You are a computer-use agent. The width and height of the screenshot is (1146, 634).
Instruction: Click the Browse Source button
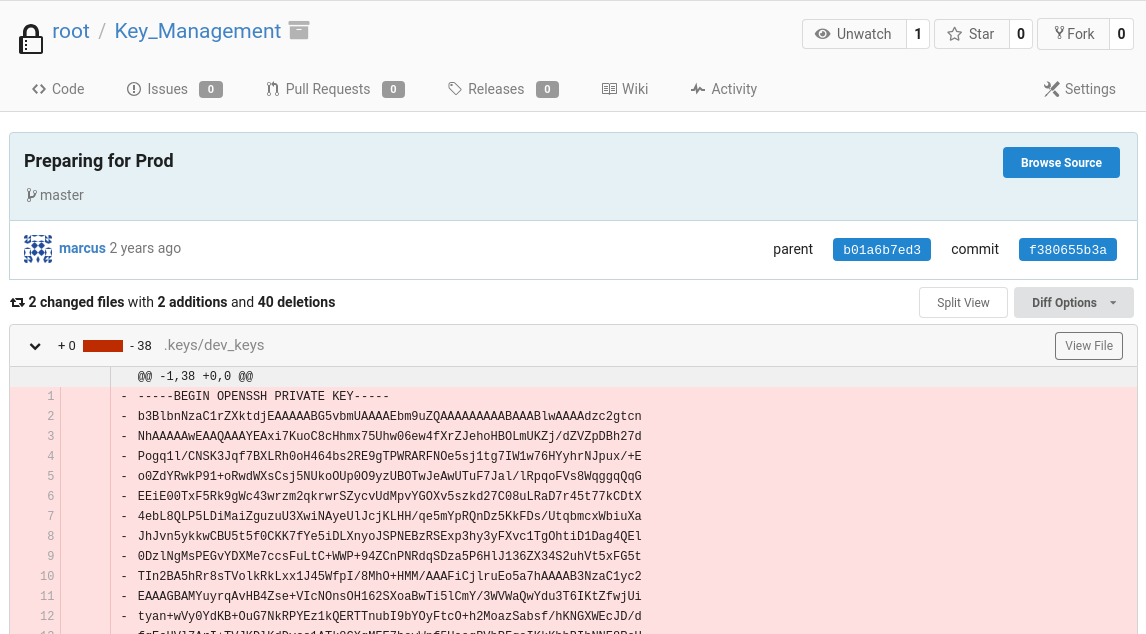[1060, 163]
